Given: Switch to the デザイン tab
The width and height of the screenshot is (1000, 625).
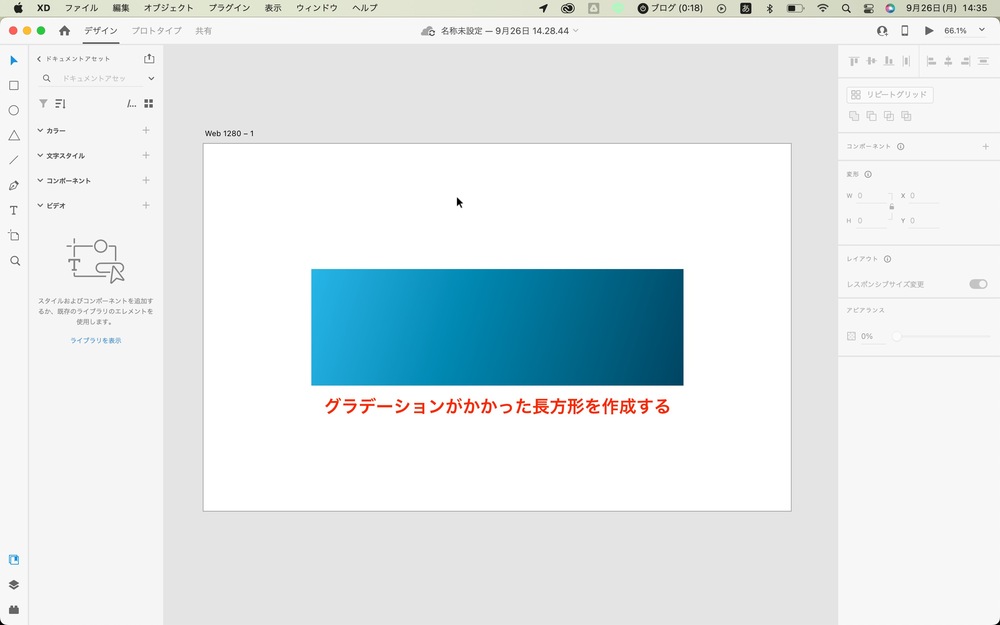Looking at the screenshot, I should (101, 31).
